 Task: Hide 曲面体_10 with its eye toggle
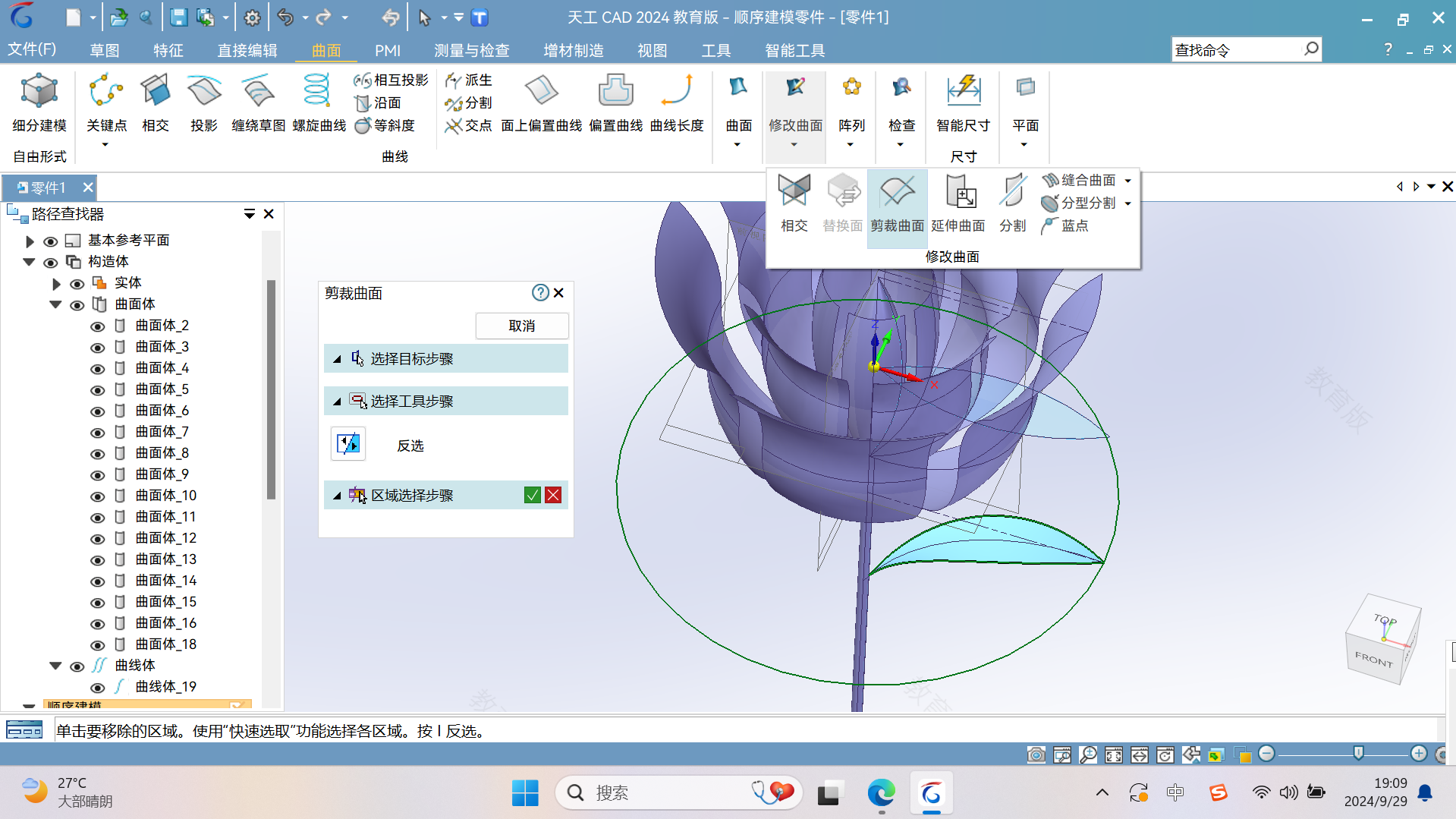pos(97,496)
